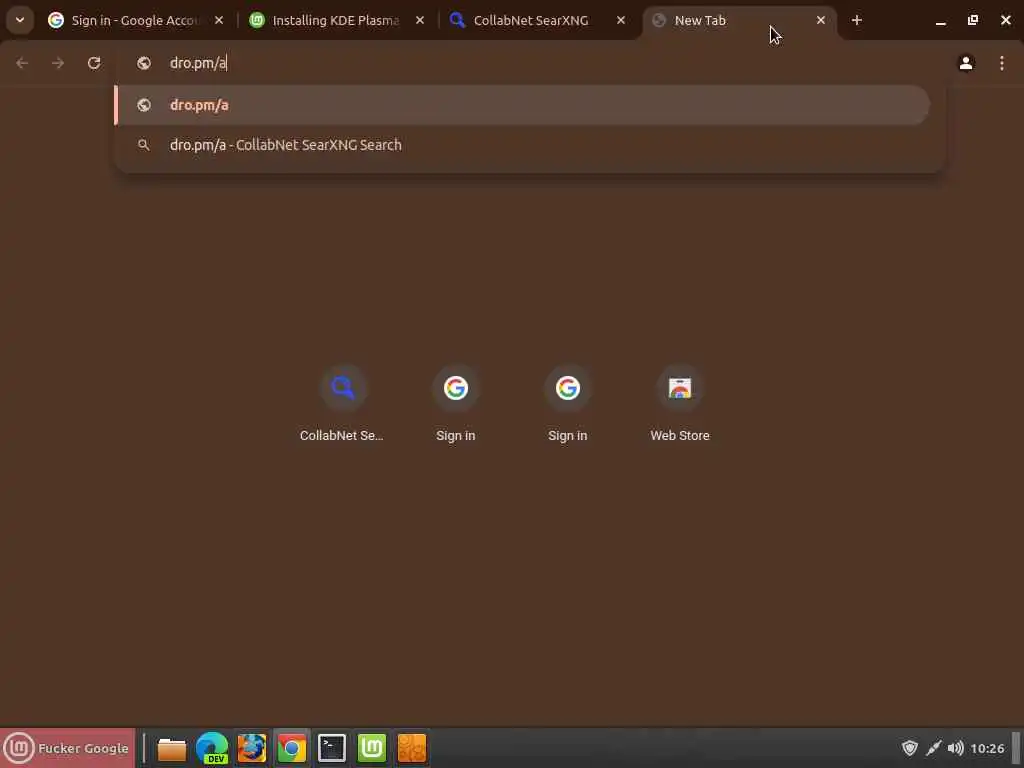Open the Linux Mint start menu button
1024x768 pixels.
pos(68,748)
